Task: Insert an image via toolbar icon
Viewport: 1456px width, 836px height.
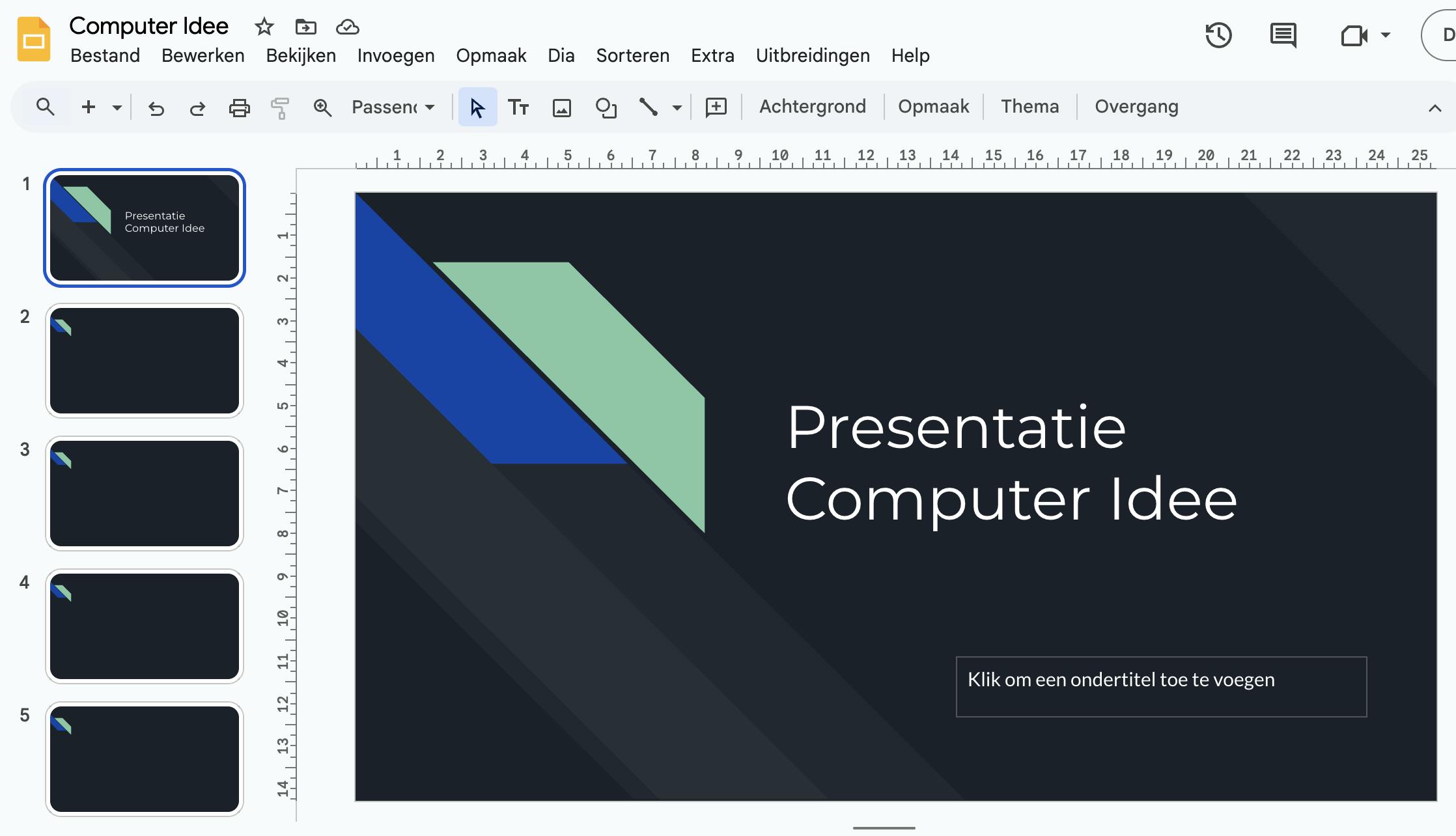Action: point(561,107)
